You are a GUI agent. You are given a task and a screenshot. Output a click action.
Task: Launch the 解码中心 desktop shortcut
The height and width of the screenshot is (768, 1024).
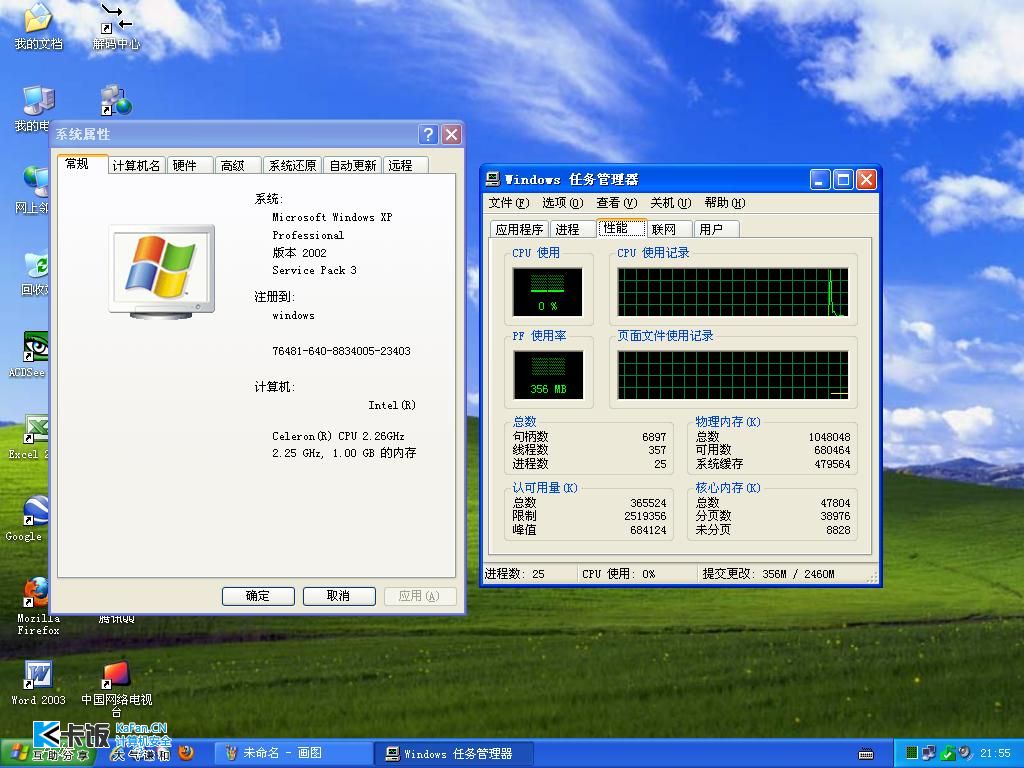pos(116,26)
